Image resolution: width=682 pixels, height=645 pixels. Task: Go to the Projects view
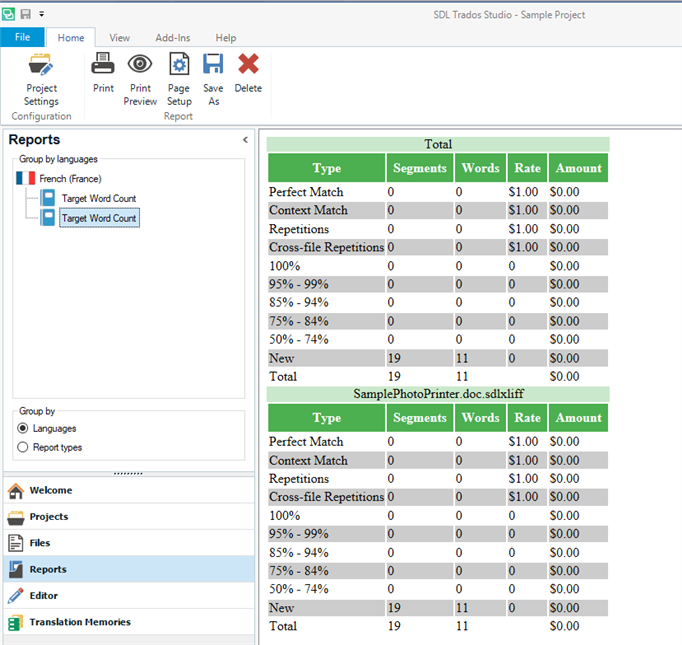coord(129,517)
